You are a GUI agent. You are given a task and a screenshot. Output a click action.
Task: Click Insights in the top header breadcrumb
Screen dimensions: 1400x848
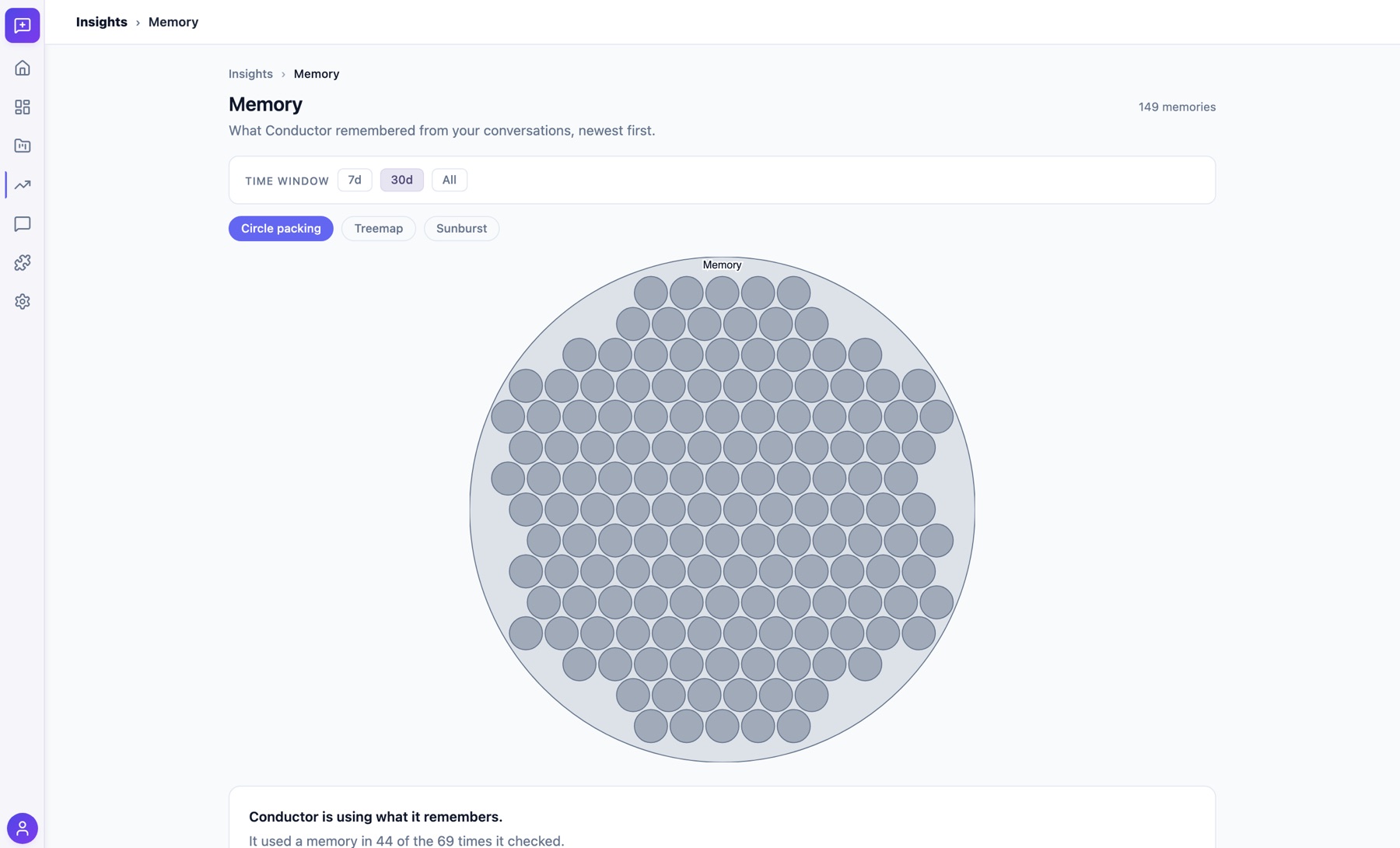102,22
